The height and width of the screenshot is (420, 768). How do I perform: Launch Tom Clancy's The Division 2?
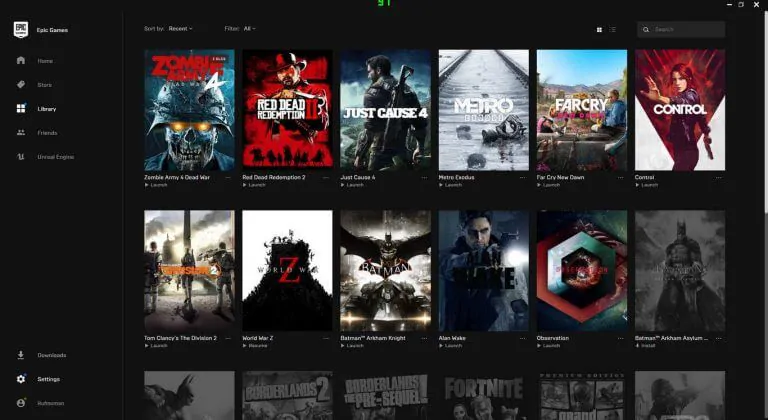[156, 346]
